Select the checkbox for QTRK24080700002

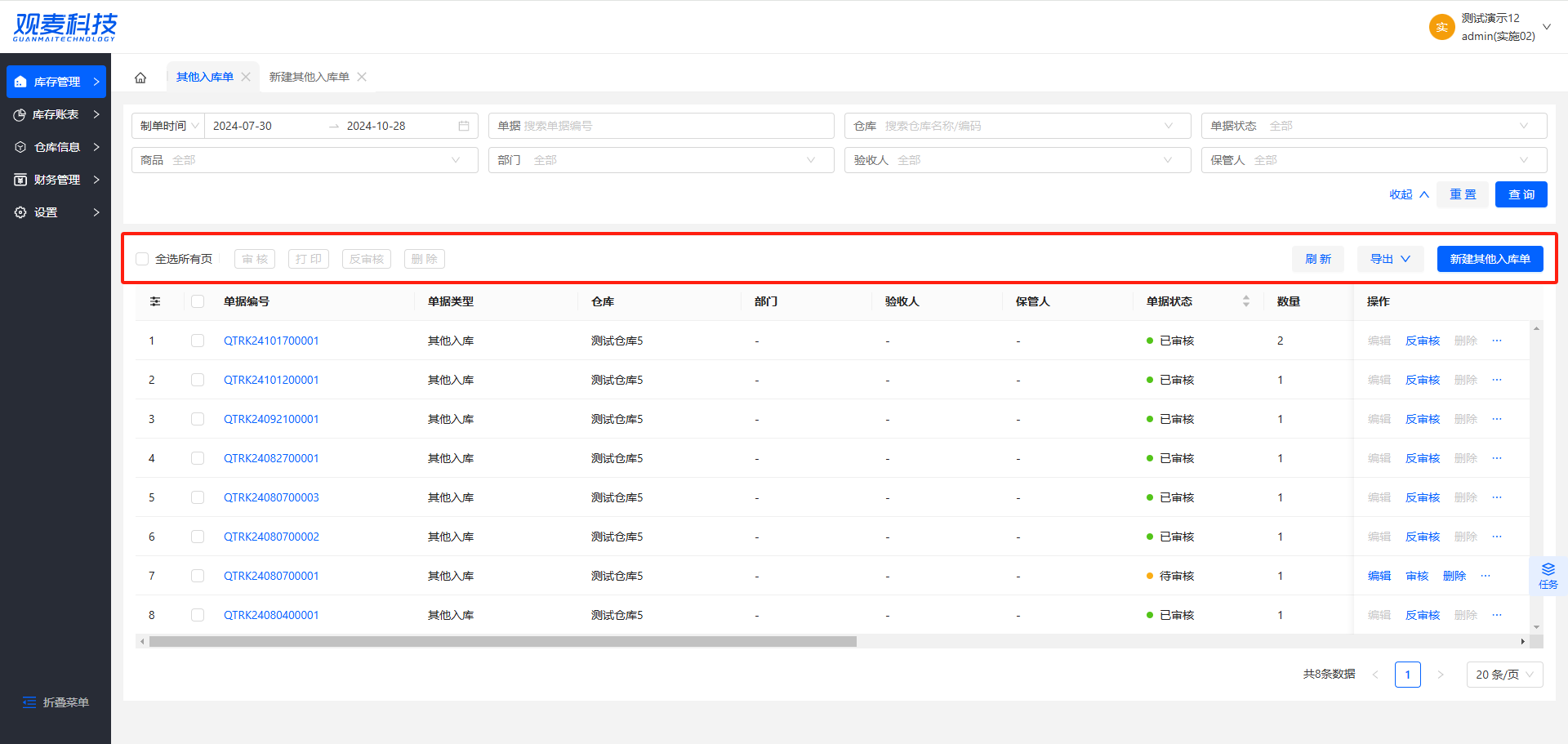pyautogui.click(x=198, y=537)
